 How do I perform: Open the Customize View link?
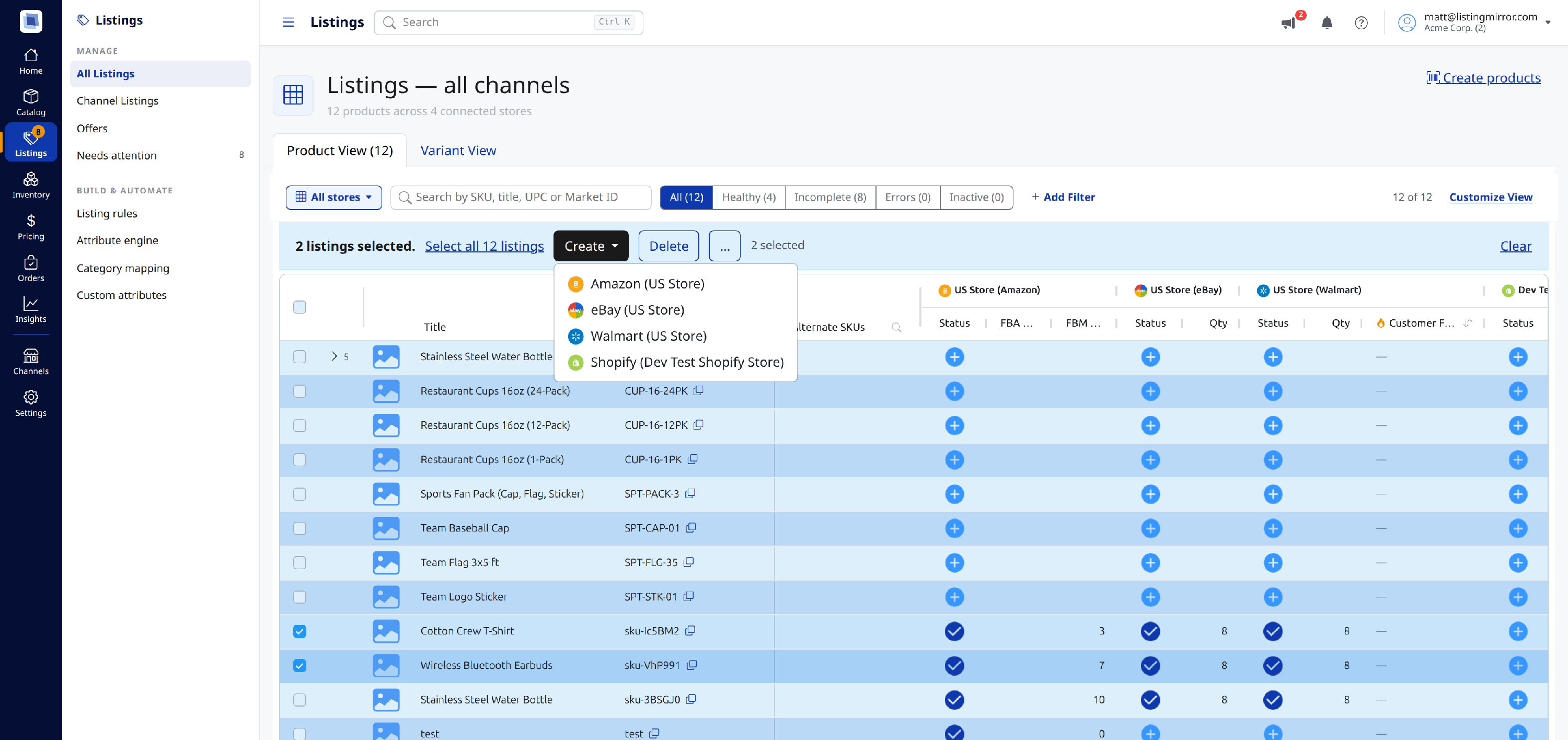click(x=1490, y=196)
